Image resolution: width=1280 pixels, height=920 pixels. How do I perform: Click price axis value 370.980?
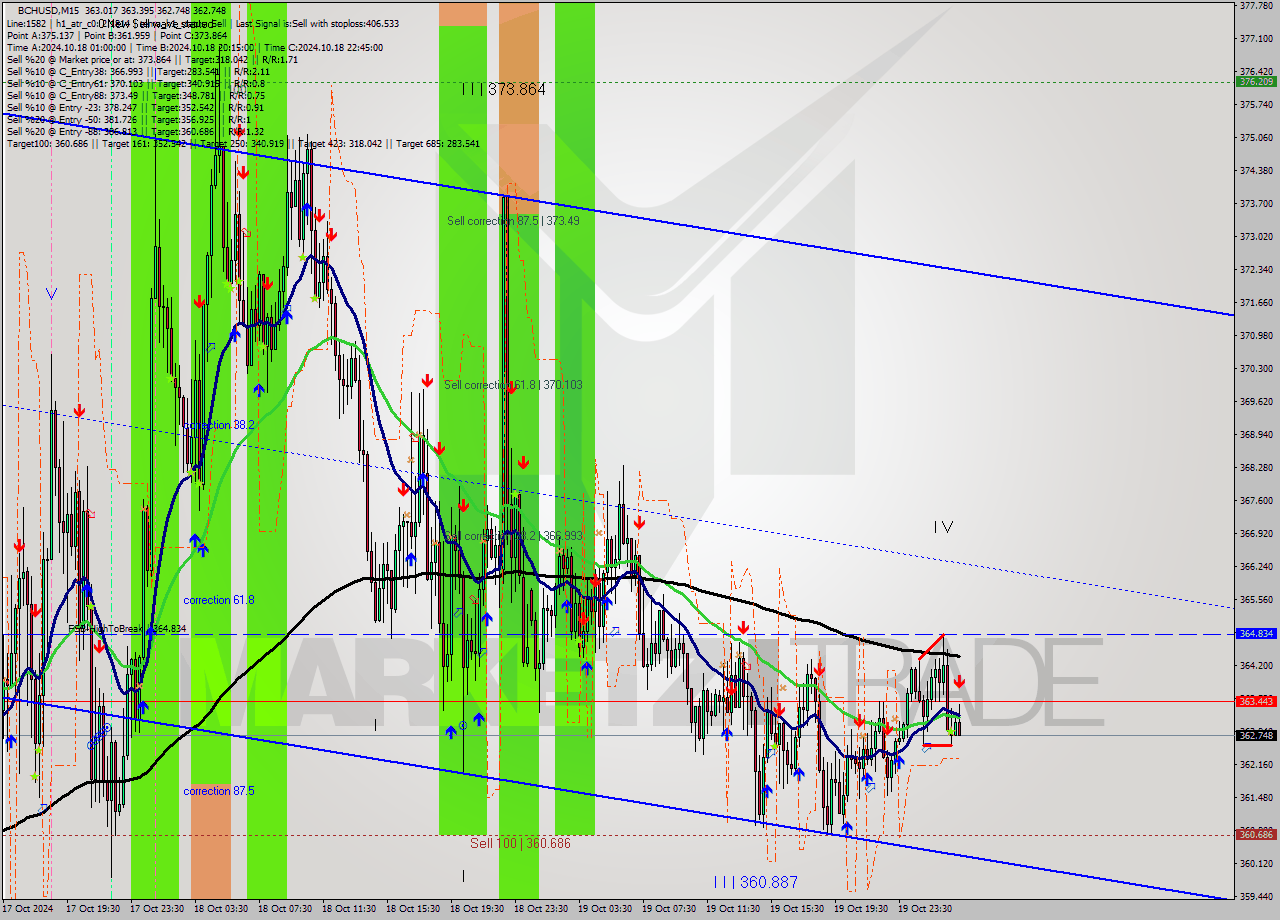click(1256, 335)
